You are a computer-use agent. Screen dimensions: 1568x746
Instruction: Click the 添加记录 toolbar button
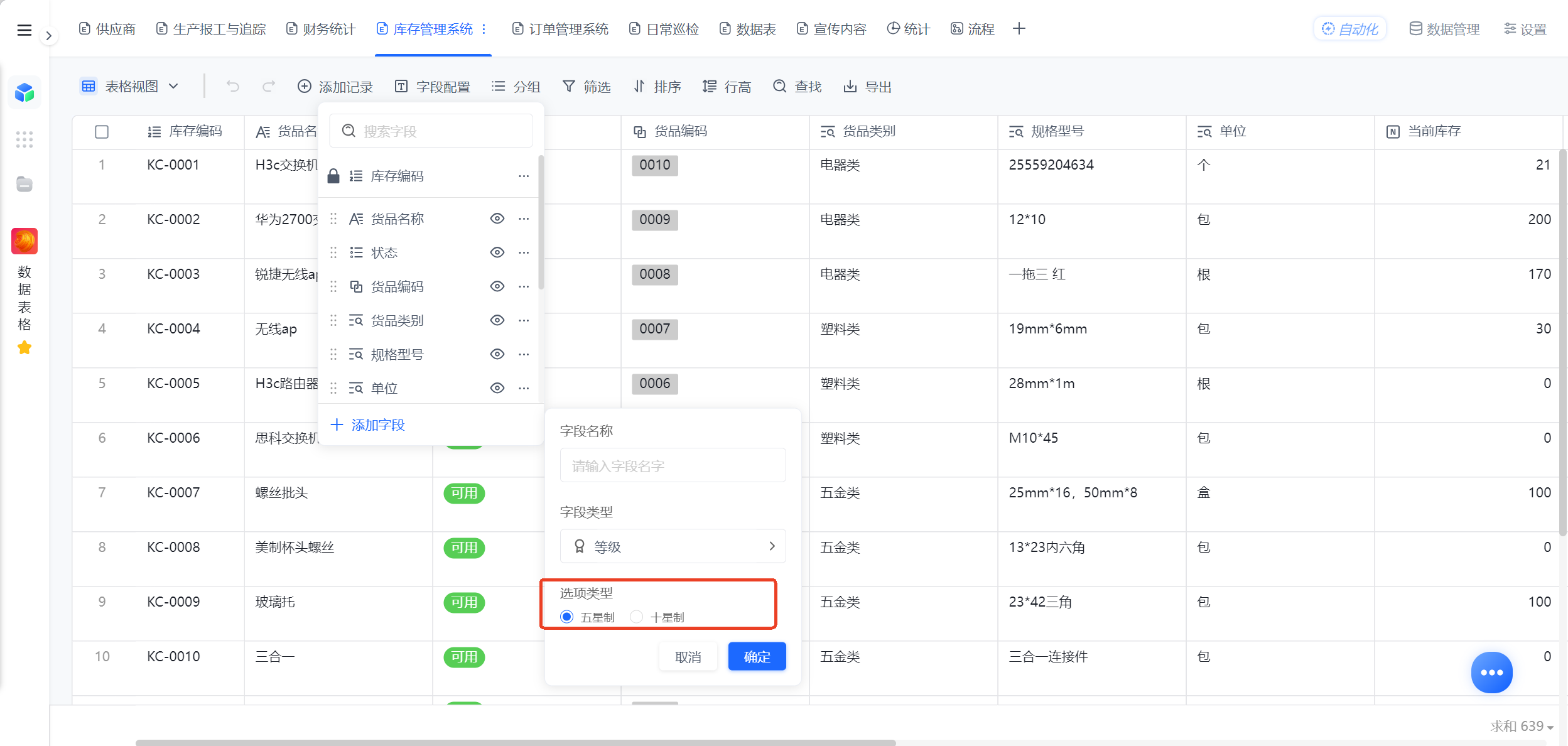point(335,87)
